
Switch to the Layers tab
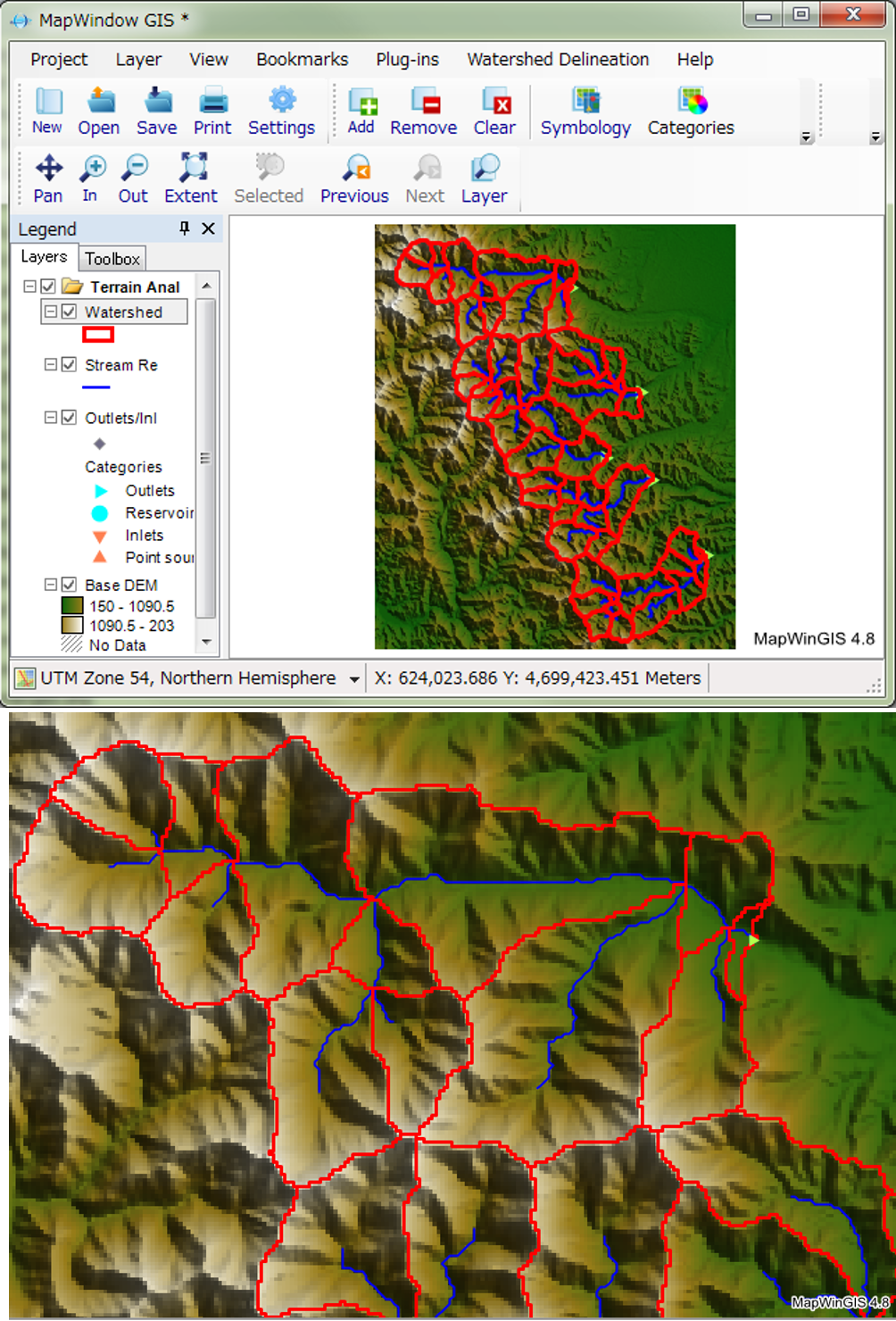click(x=44, y=257)
